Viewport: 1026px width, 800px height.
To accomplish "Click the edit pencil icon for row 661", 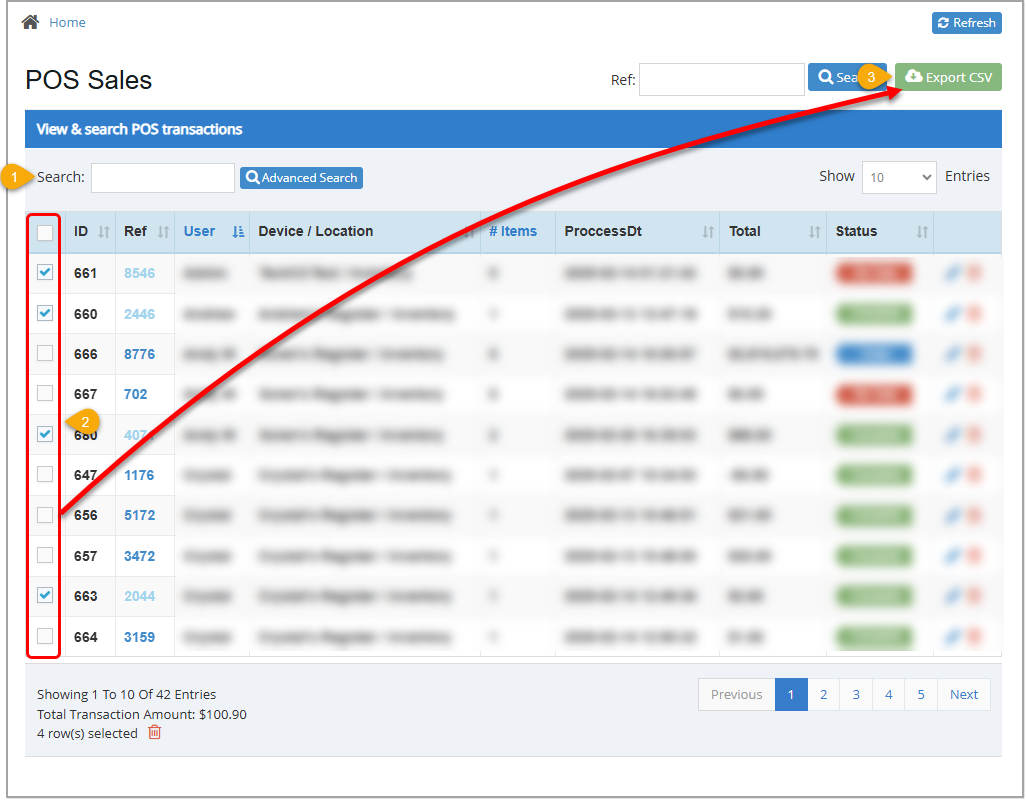I will (951, 272).
